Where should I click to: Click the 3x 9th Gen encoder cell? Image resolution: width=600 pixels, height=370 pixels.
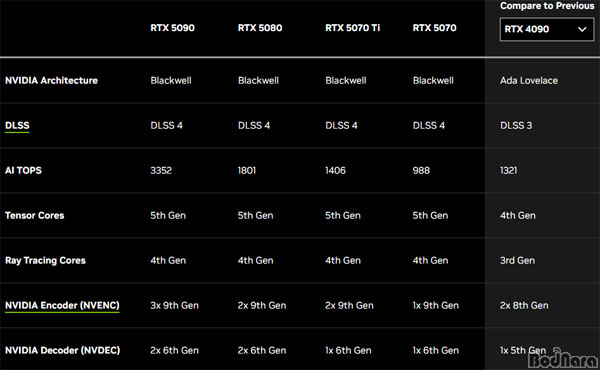(174, 305)
